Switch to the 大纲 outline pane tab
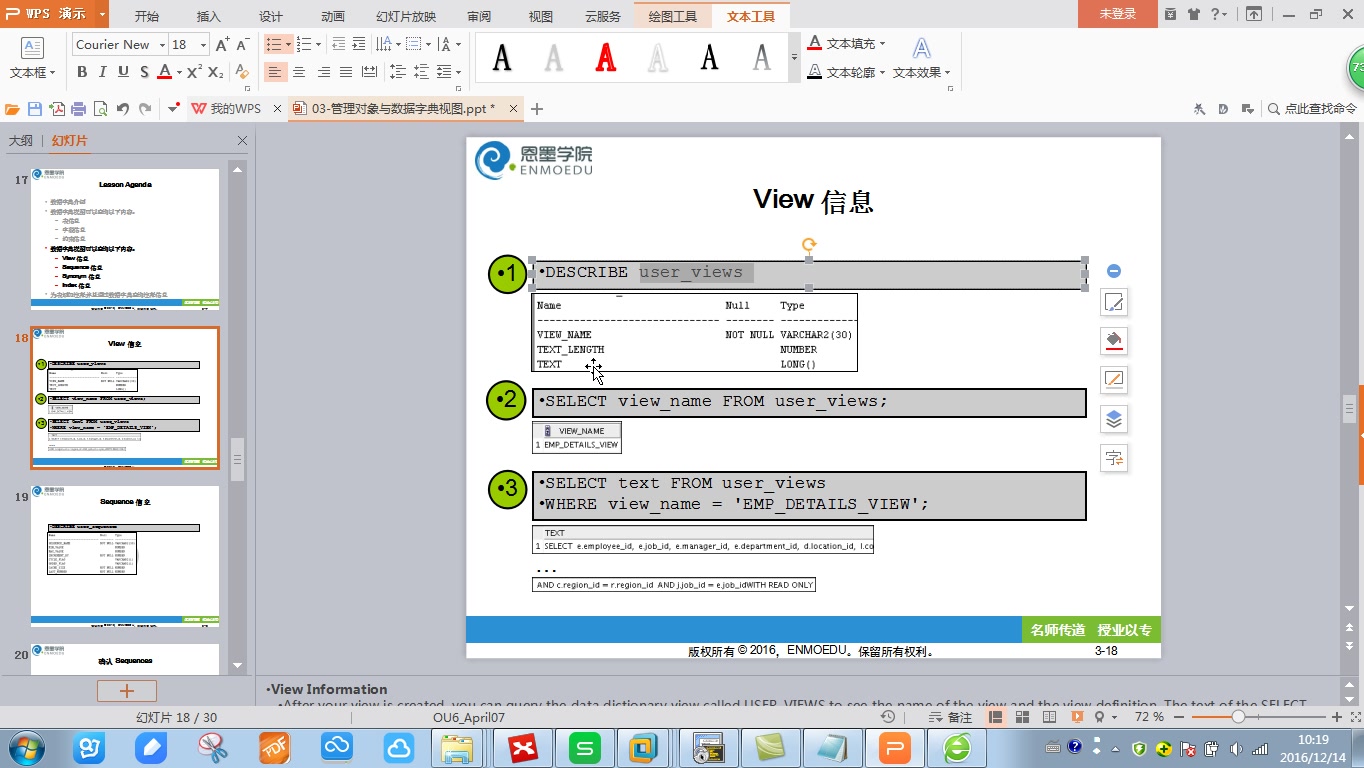 coord(21,141)
